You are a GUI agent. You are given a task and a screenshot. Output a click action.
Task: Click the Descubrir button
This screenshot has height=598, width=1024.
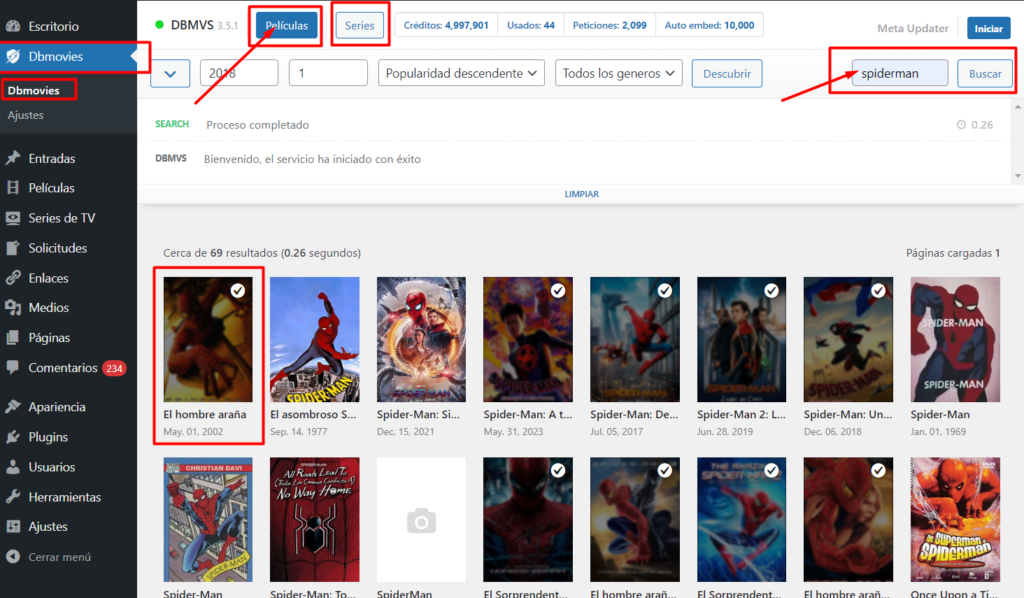tap(727, 73)
